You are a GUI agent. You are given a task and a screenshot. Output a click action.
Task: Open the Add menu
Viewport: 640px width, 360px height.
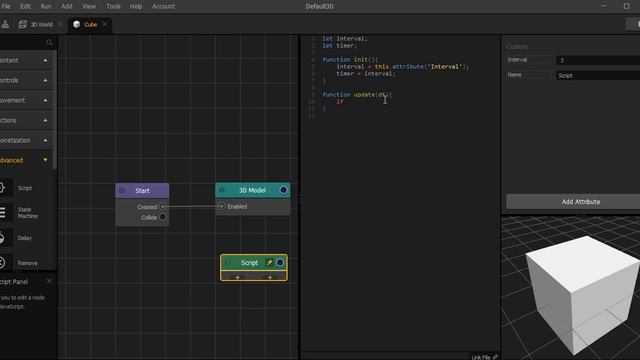pos(67,6)
